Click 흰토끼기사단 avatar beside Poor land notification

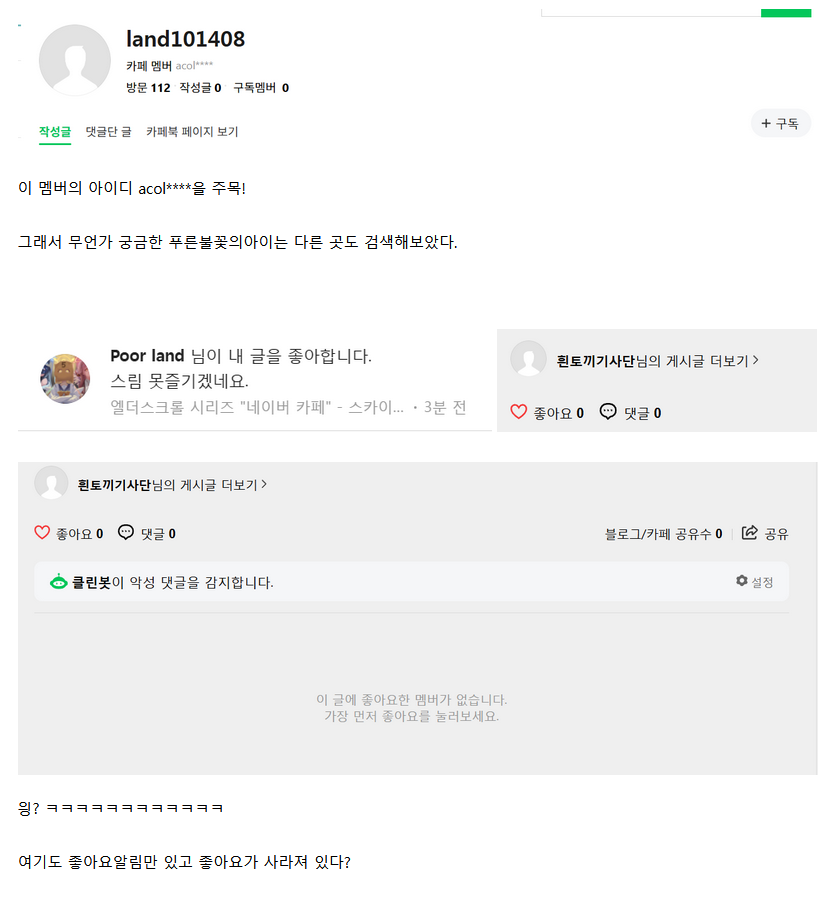[528, 360]
